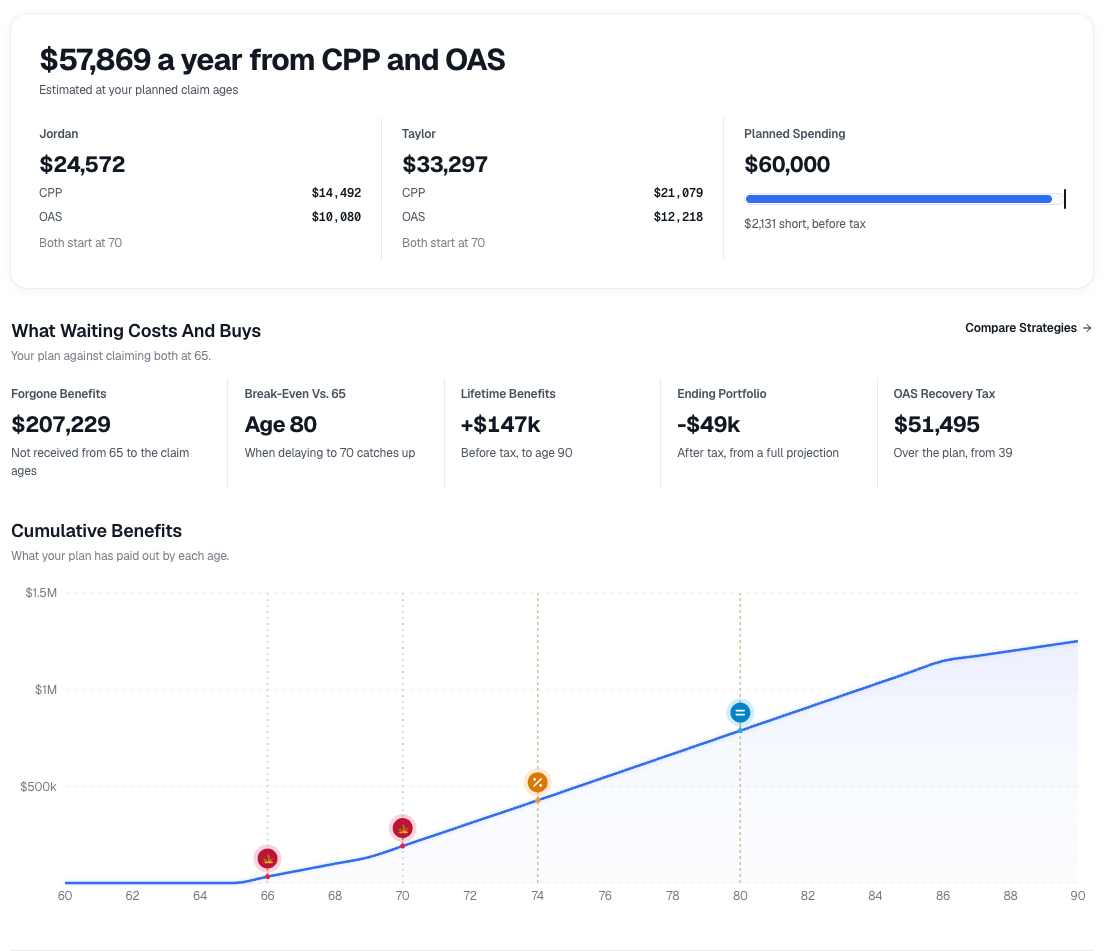Select Jordan's OAS amount $10,080
Viewport: 1106px width, 951px height.
click(x=336, y=217)
